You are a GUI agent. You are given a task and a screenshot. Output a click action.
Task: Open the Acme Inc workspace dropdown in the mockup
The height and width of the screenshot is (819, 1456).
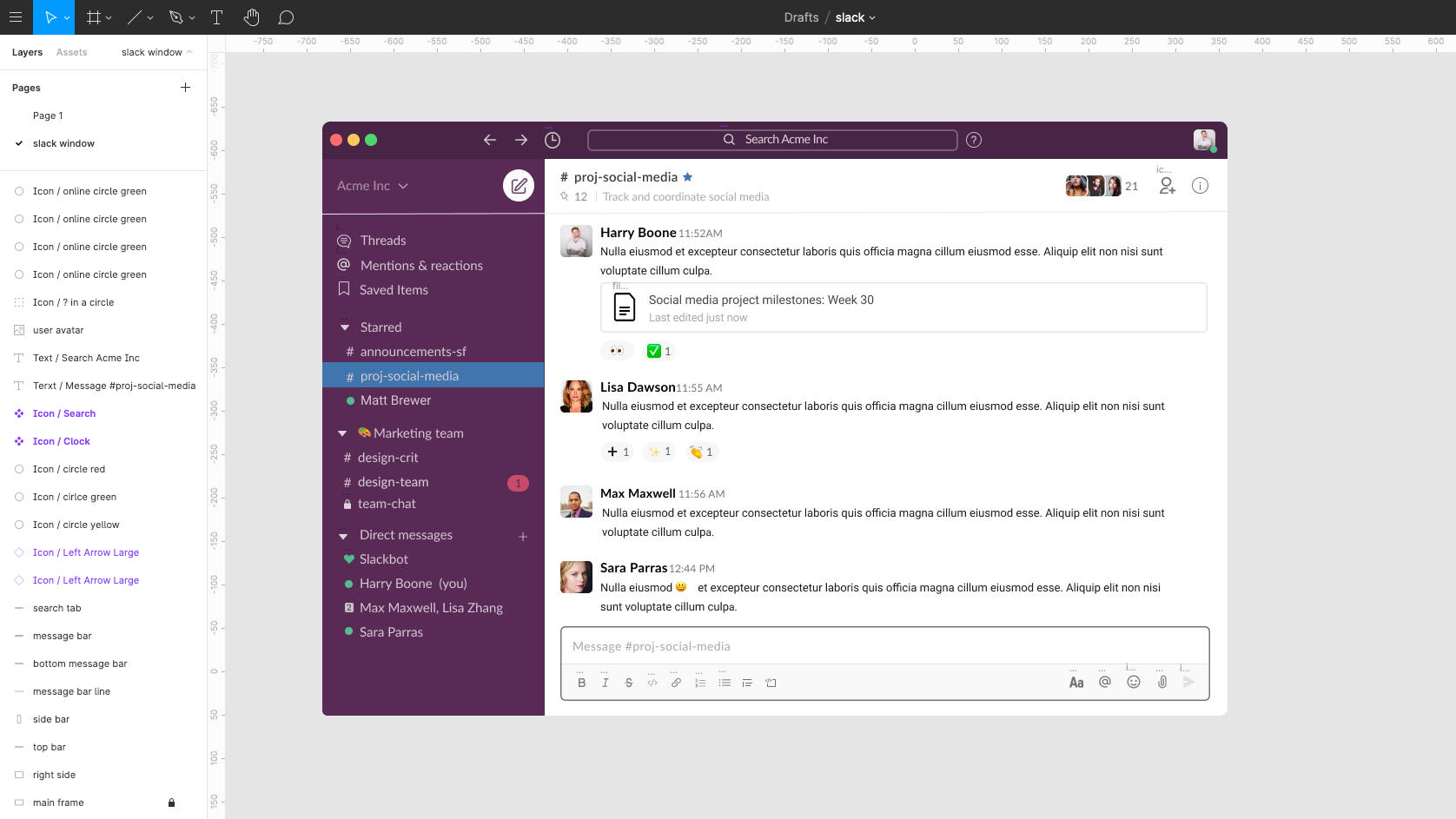pos(372,185)
